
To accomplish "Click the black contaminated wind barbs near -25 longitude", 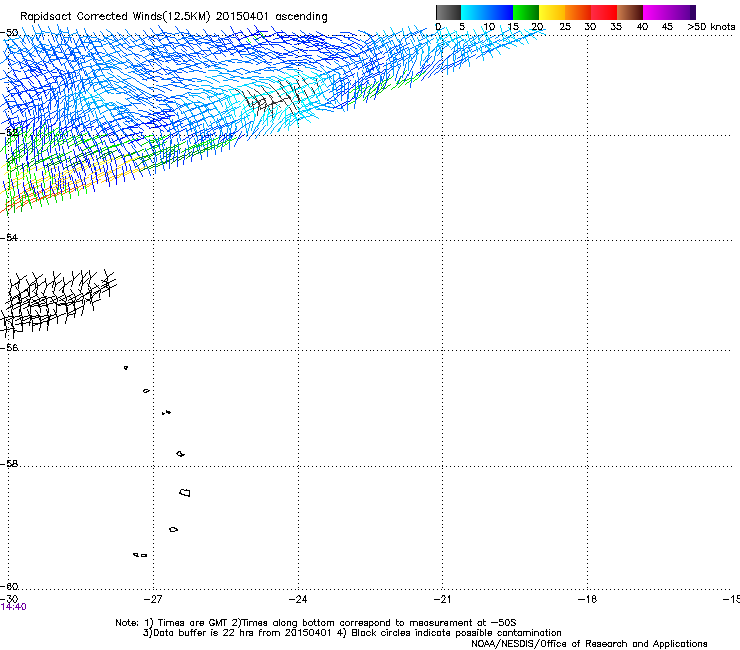I will 278,97.
